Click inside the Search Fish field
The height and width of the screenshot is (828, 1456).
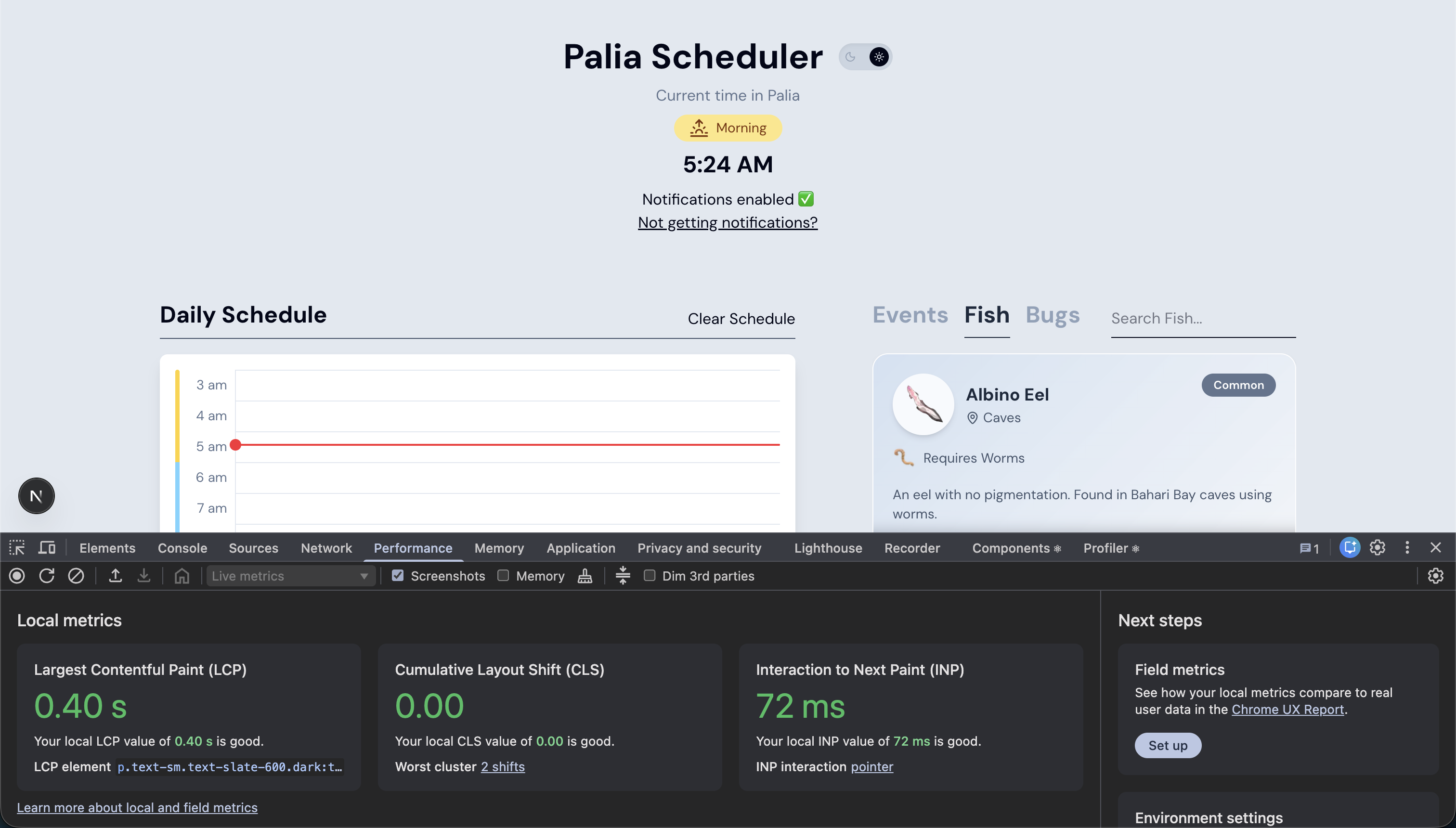[x=1203, y=319]
